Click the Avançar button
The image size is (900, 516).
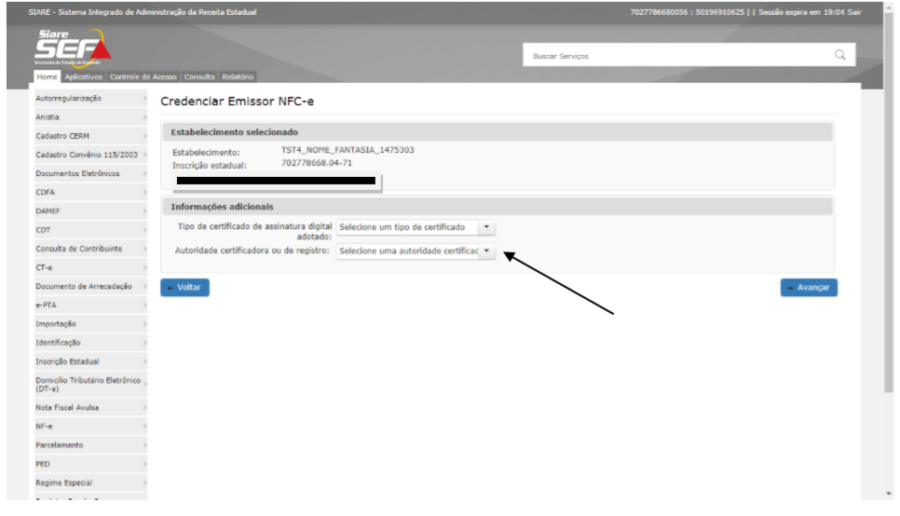(809, 288)
